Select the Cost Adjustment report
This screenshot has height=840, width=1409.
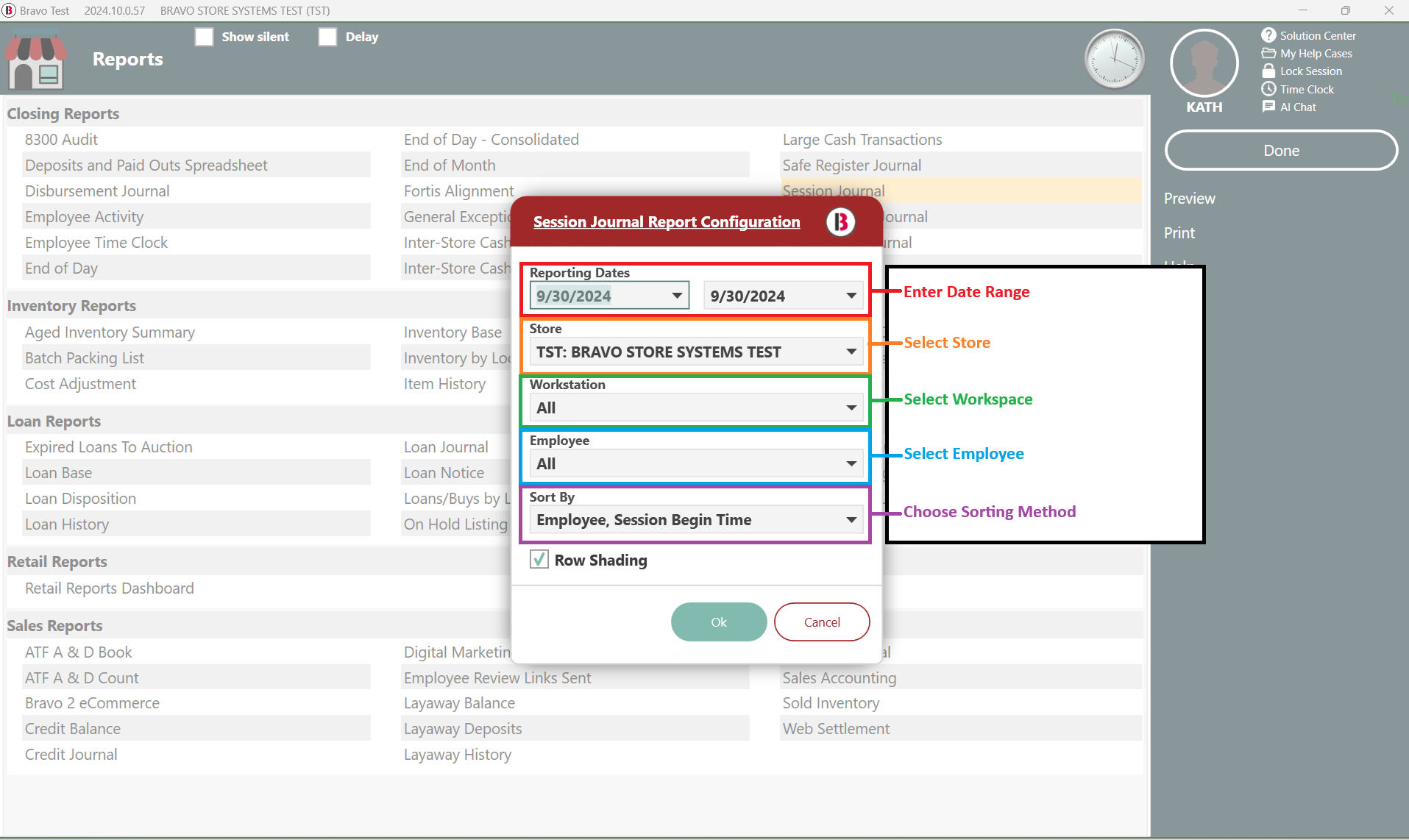point(80,383)
